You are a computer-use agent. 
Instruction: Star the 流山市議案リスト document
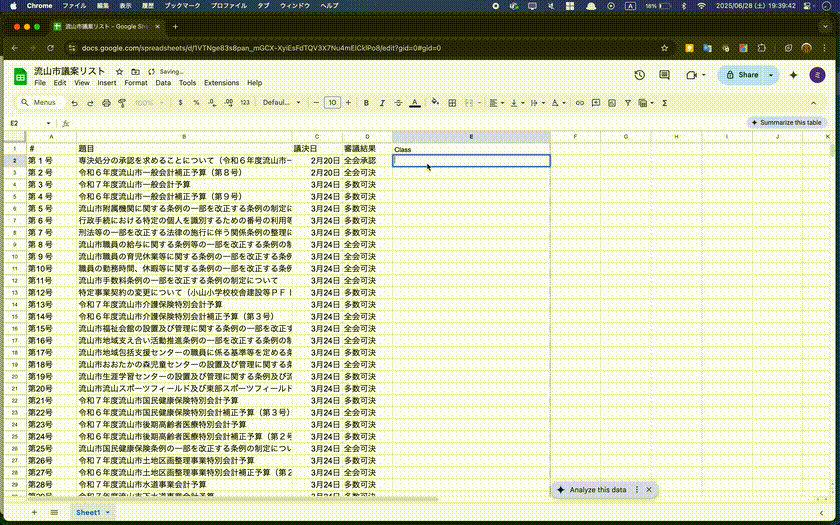point(120,72)
